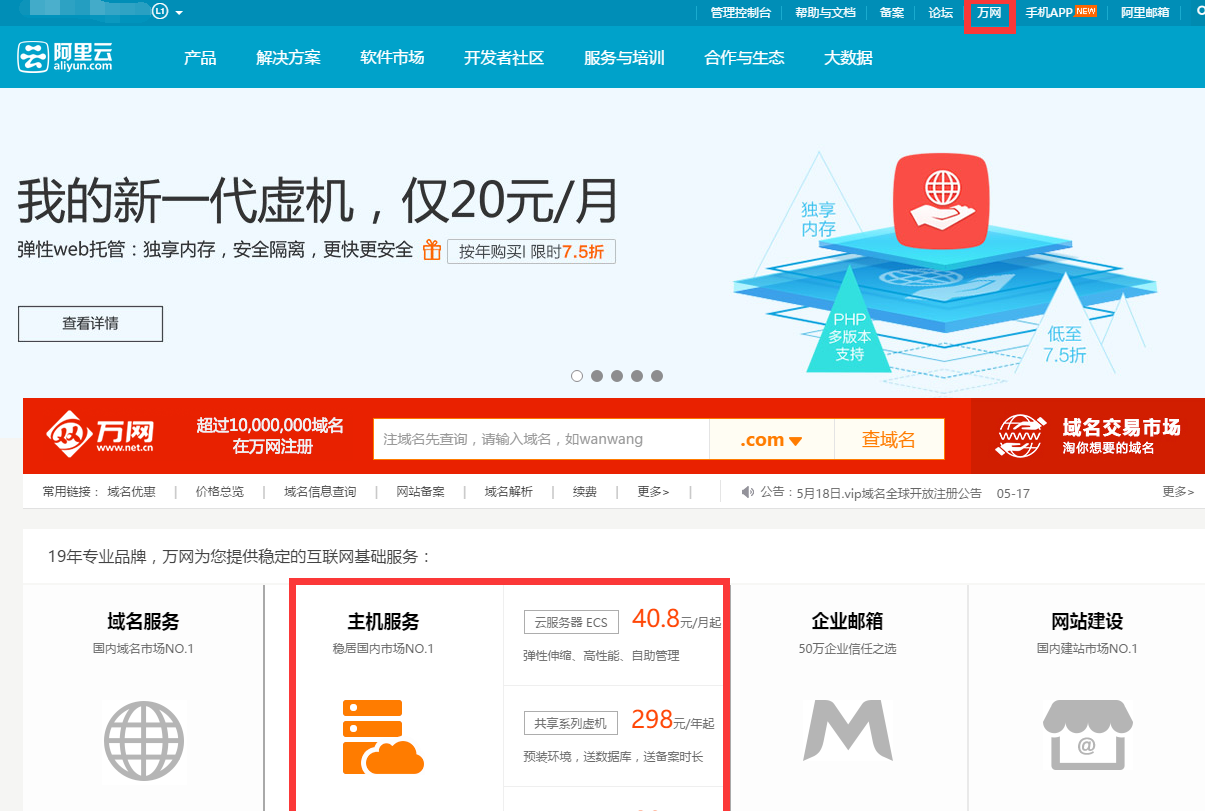The height and width of the screenshot is (811, 1205).
Task: Open the 网站建设 card title
Action: [1087, 621]
